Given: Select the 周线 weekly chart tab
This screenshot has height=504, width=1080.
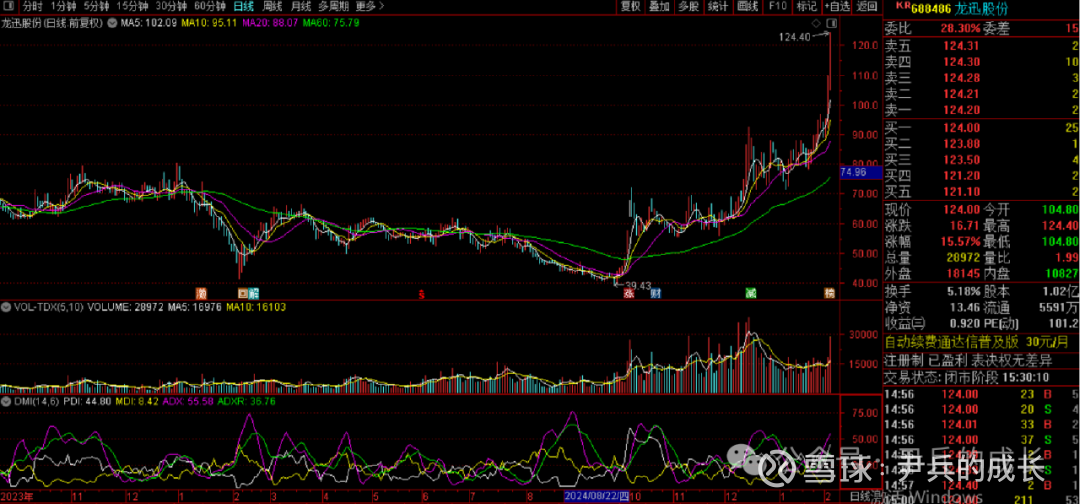Looking at the screenshot, I should [x=272, y=7].
